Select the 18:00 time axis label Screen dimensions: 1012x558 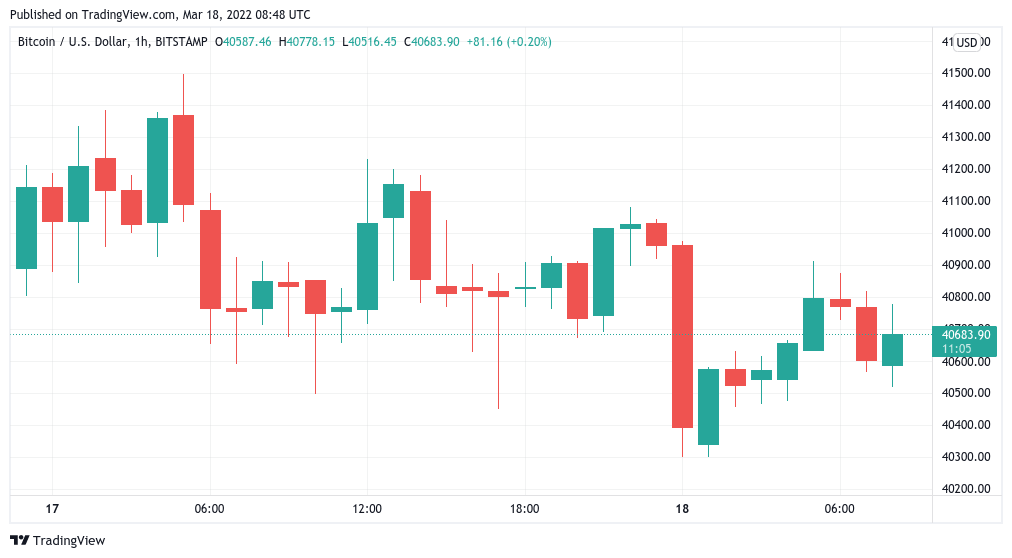[x=524, y=509]
